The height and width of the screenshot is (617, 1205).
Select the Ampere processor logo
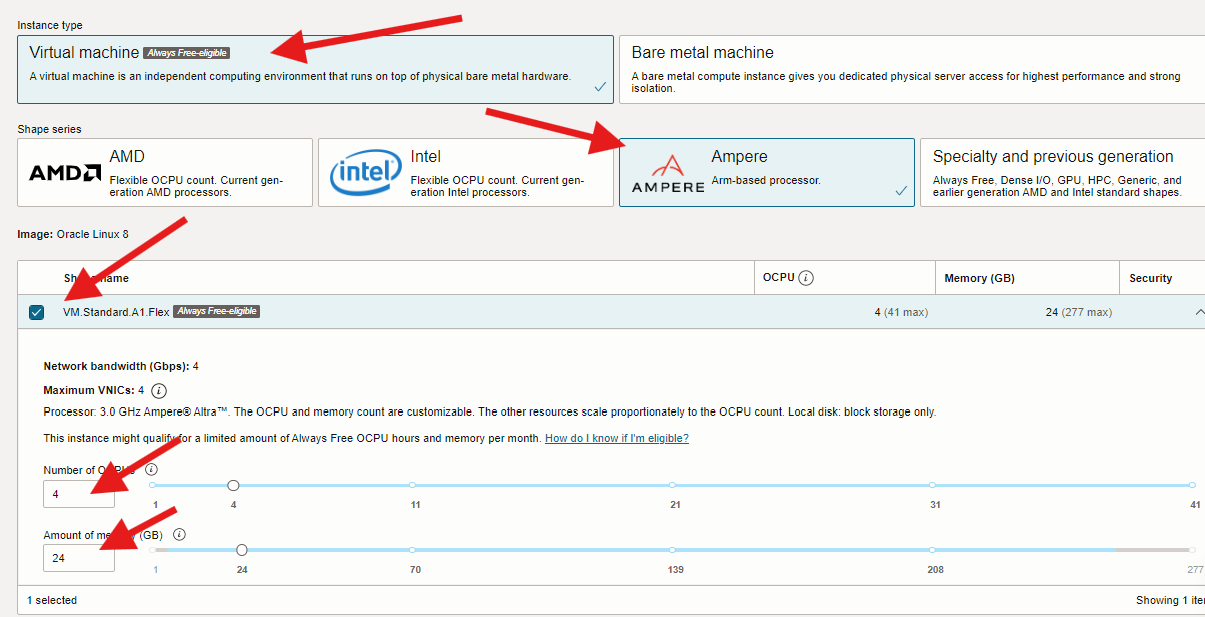pyautogui.click(x=666, y=171)
